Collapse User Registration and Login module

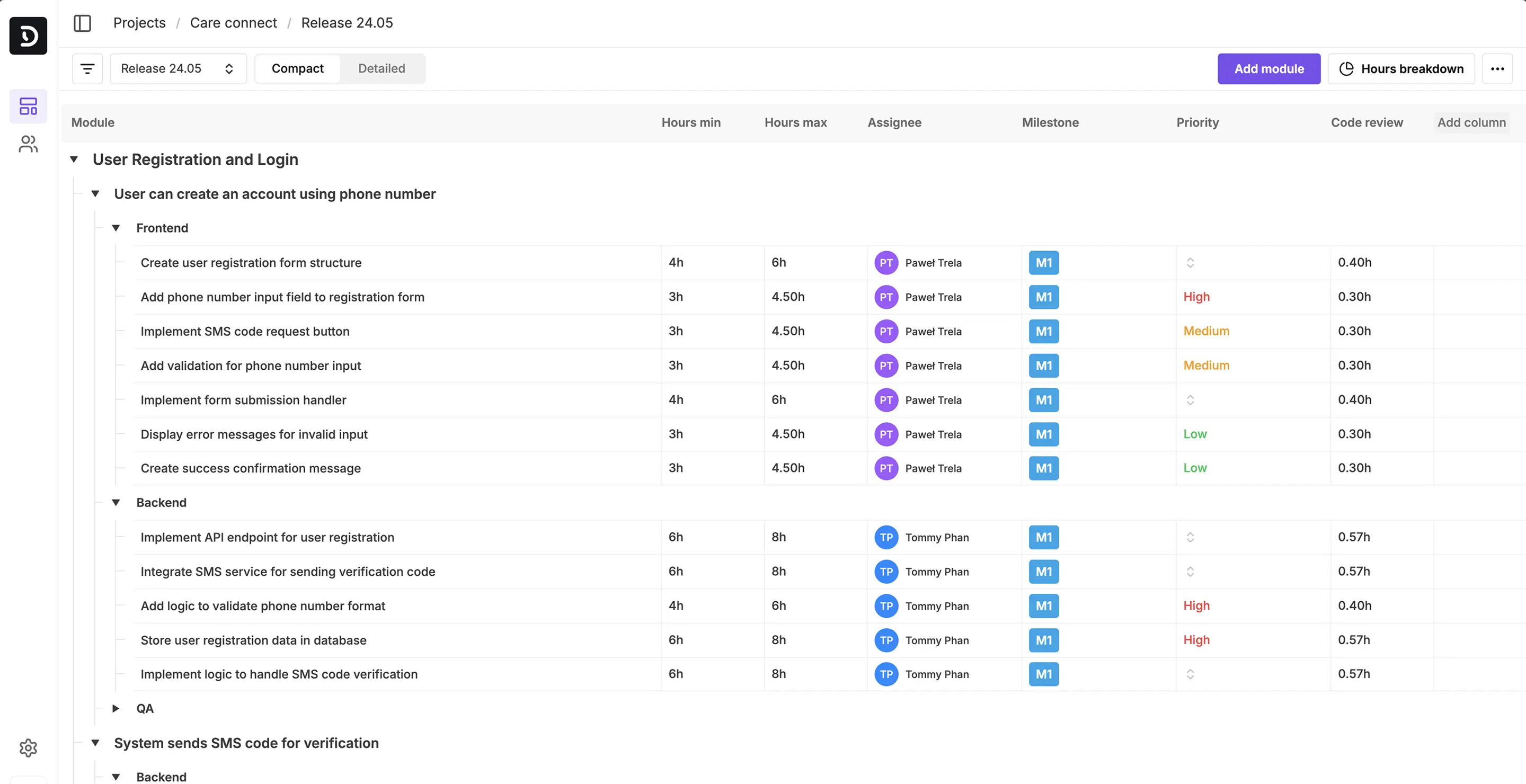point(74,159)
